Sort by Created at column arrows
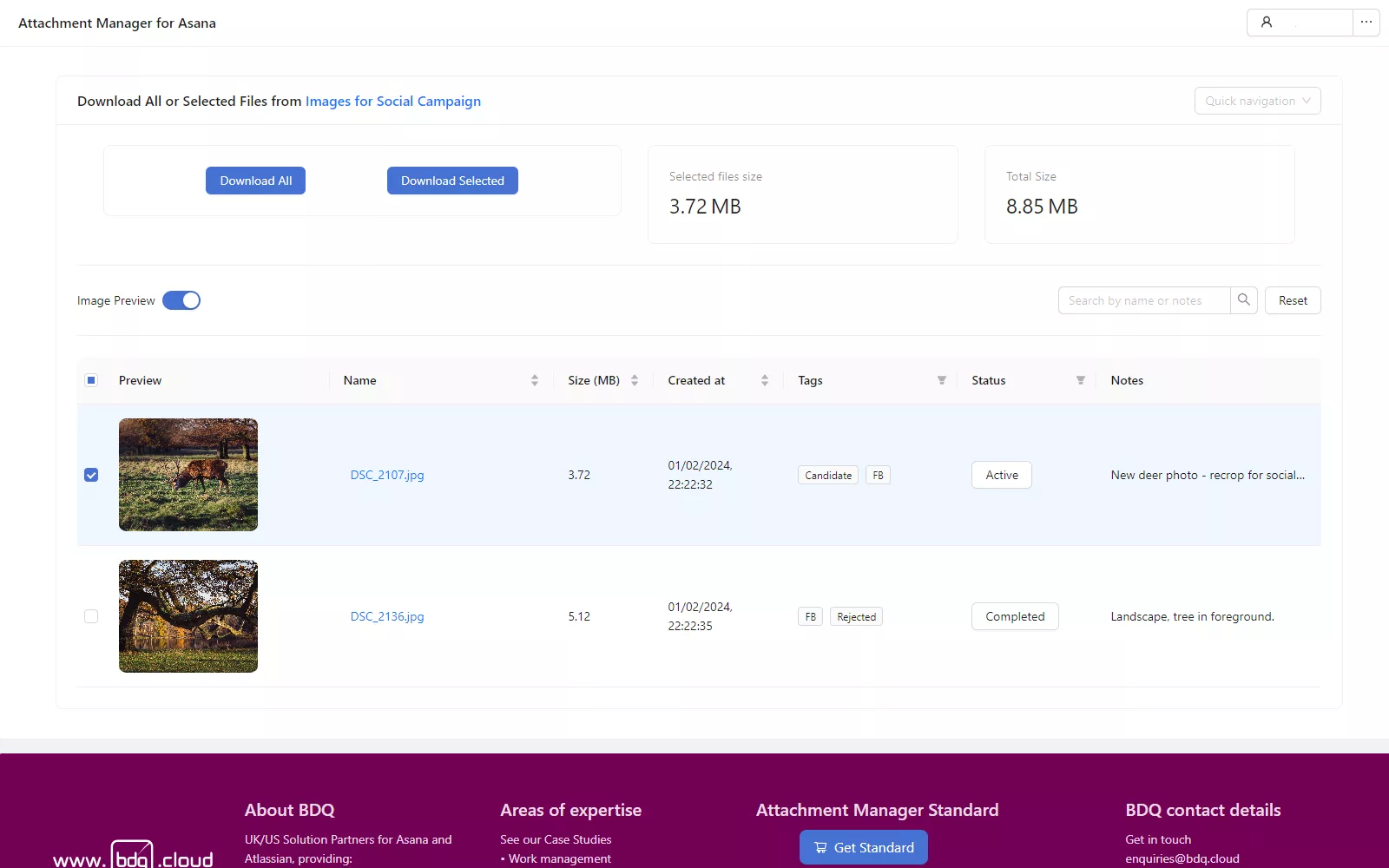 click(x=764, y=380)
